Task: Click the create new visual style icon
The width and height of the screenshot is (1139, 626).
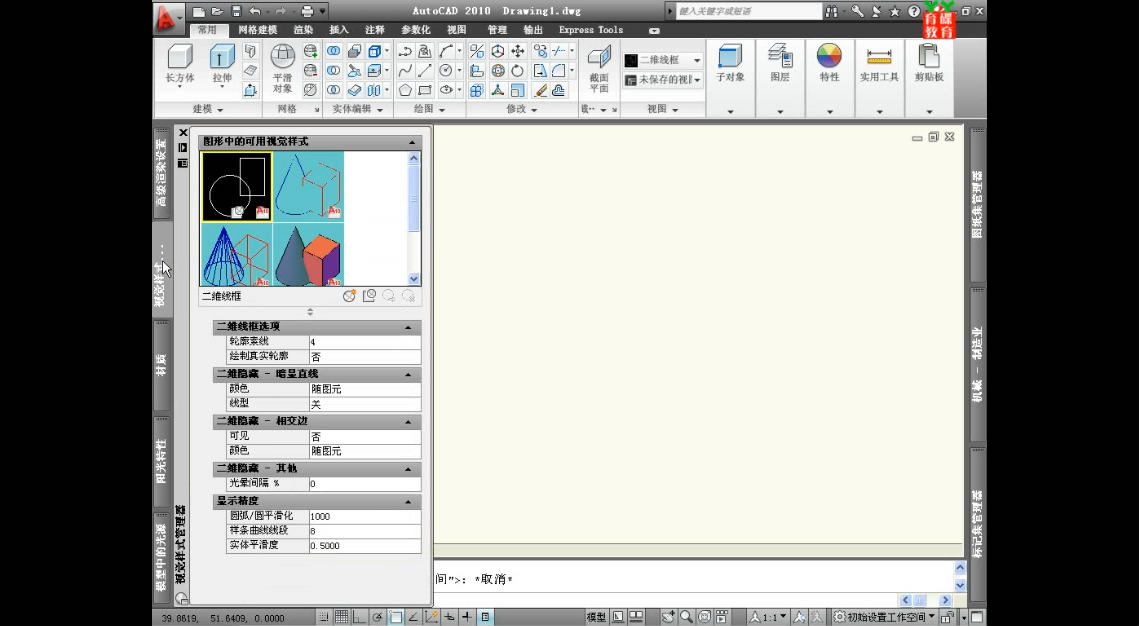Action: 349,296
